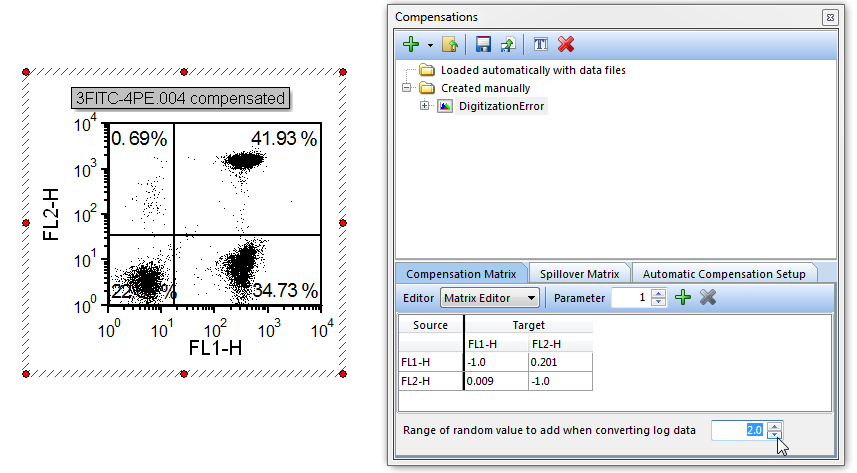Screen dimensions: 857x473
Task: Decrease the random value range with down arrow
Action: (774, 435)
